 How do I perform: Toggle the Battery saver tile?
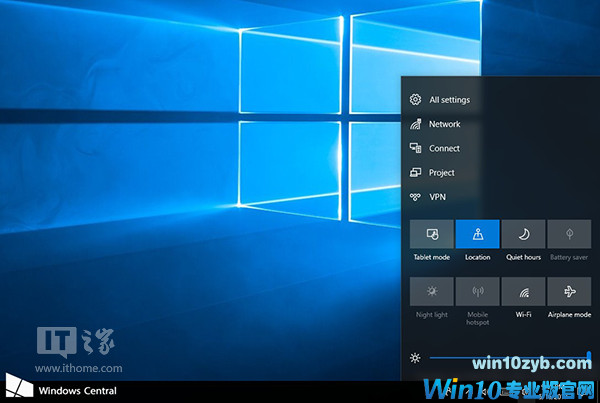click(569, 240)
